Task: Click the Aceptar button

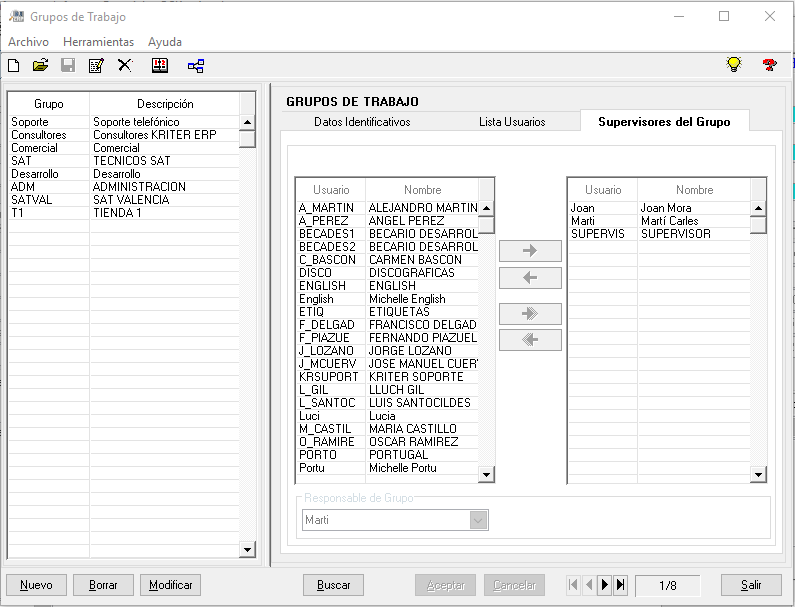Action: click(445, 585)
